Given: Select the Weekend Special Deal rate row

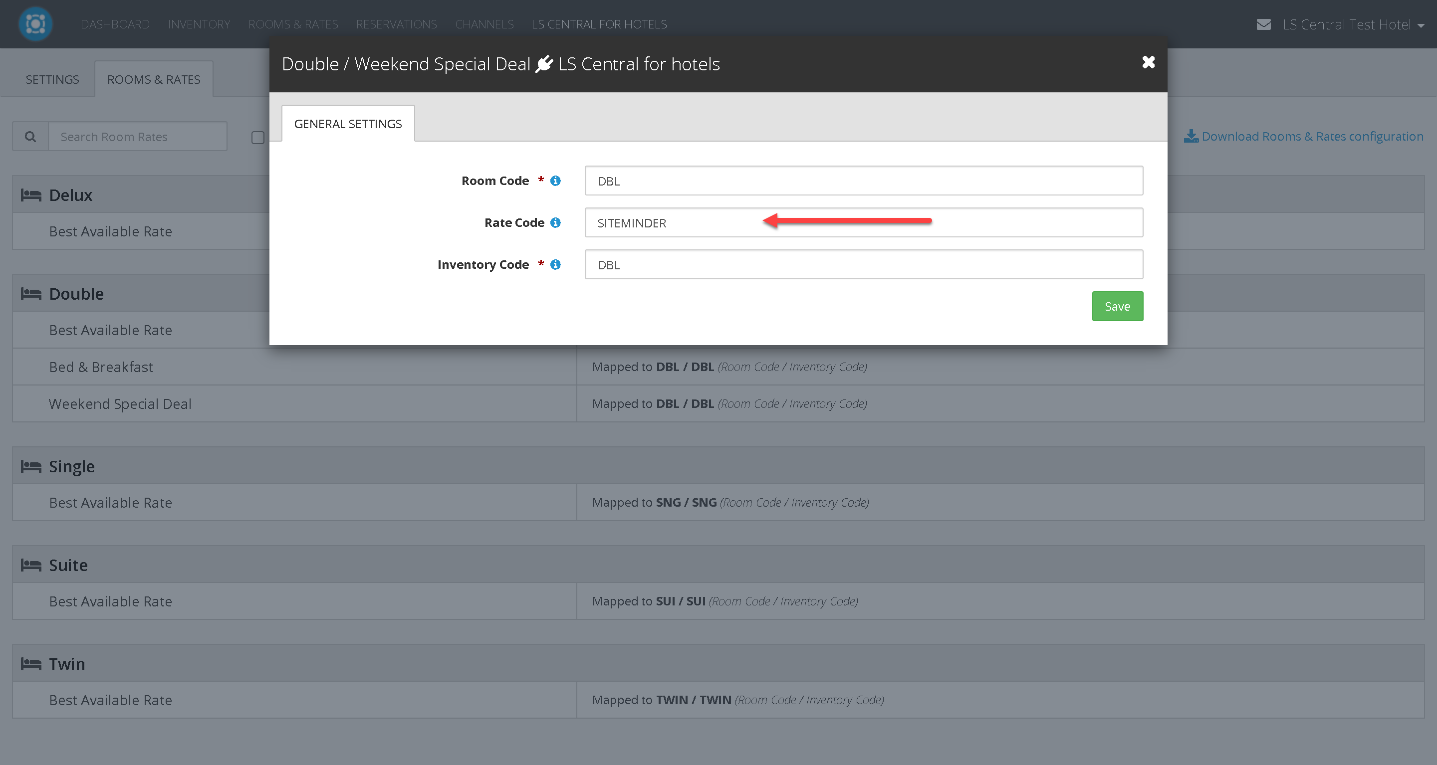Looking at the screenshot, I should [120, 404].
